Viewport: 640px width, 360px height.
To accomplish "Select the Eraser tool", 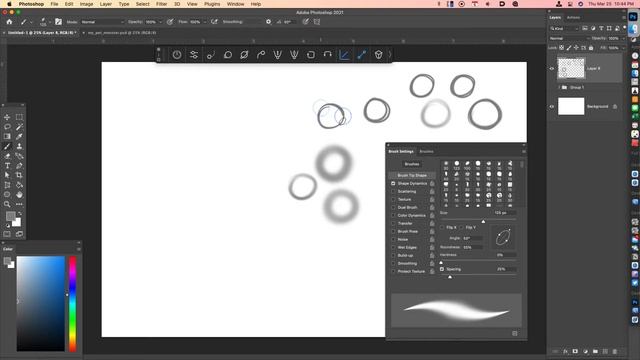I will click(7, 156).
